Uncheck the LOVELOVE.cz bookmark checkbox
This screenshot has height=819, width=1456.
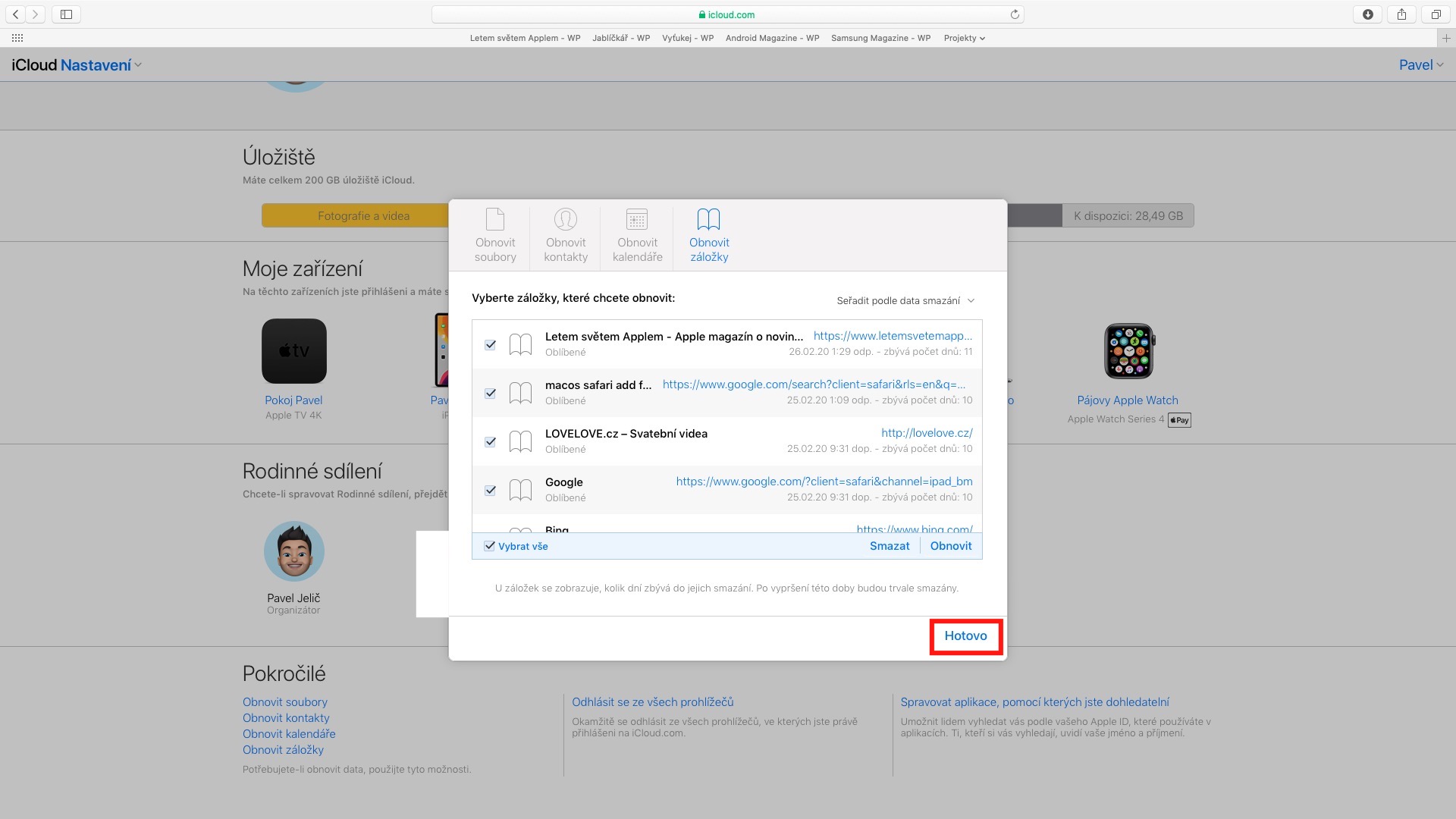click(x=491, y=442)
